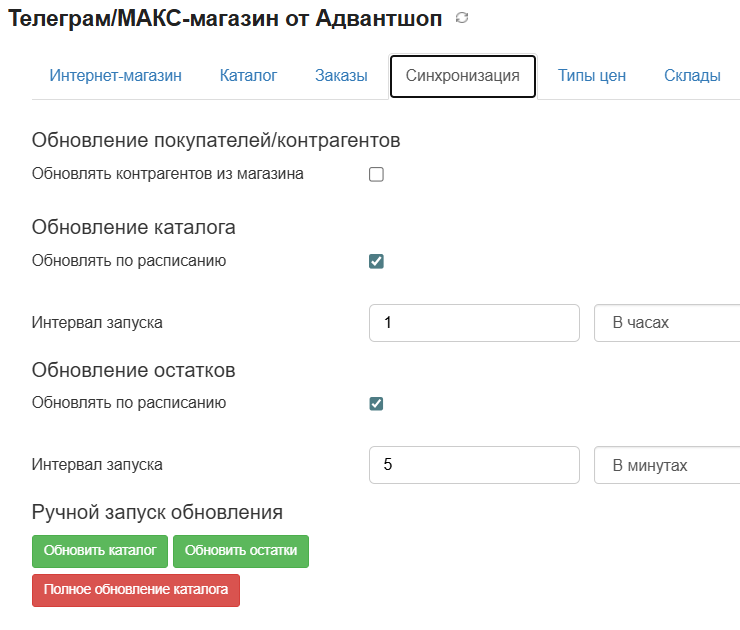Toggle catalog Обновлять по расписанию checkbox
Image resolution: width=740 pixels, height=630 pixels.
tap(376, 261)
